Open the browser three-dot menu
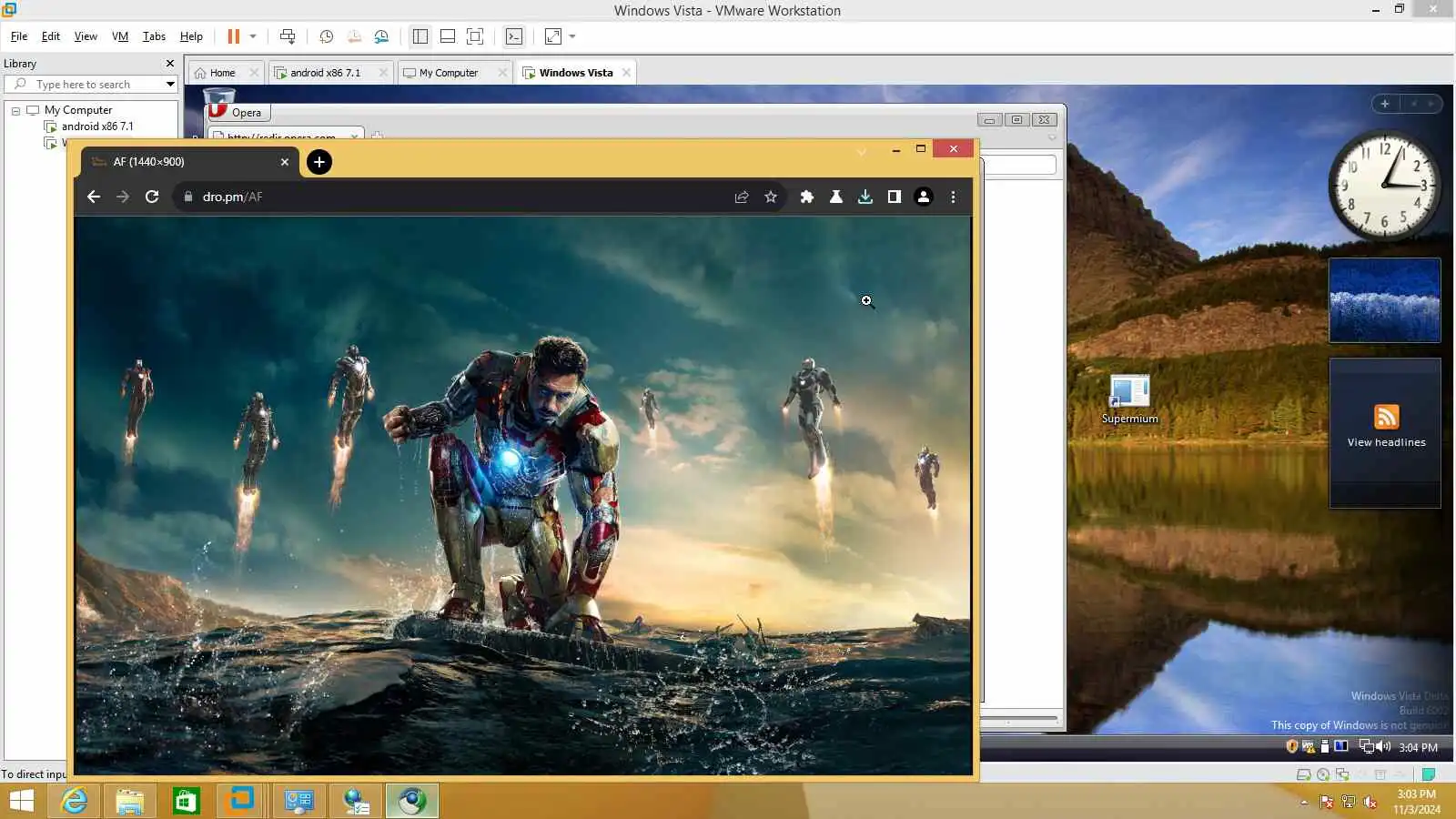Screen dimensions: 1456x819 953,197
